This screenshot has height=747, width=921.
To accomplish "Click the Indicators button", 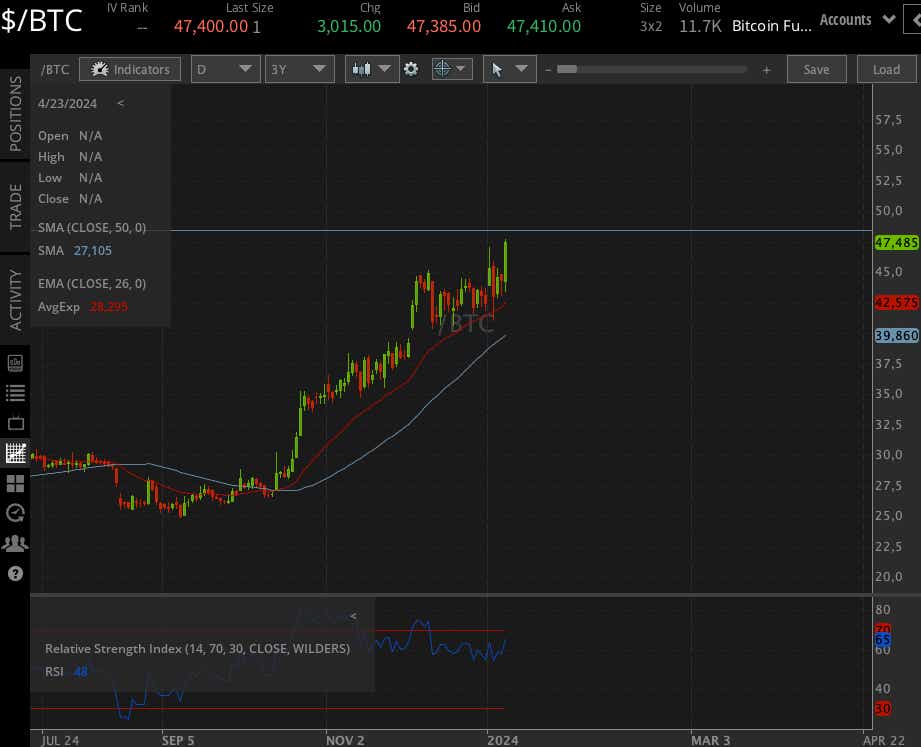I will 129,68.
